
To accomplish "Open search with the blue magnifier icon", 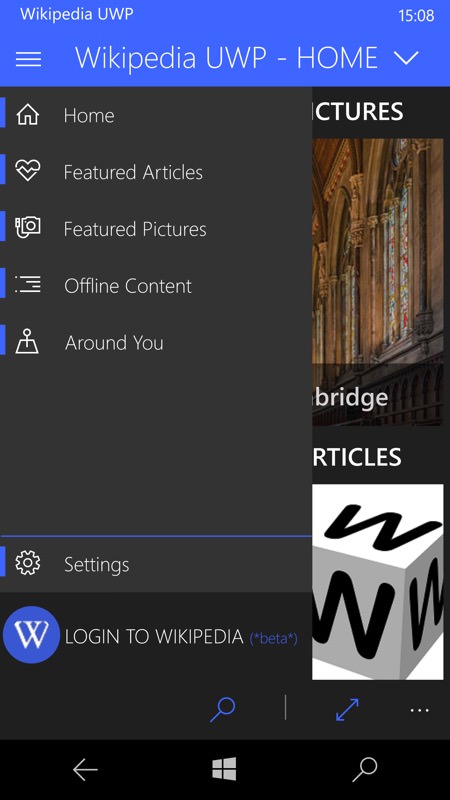I will [223, 710].
